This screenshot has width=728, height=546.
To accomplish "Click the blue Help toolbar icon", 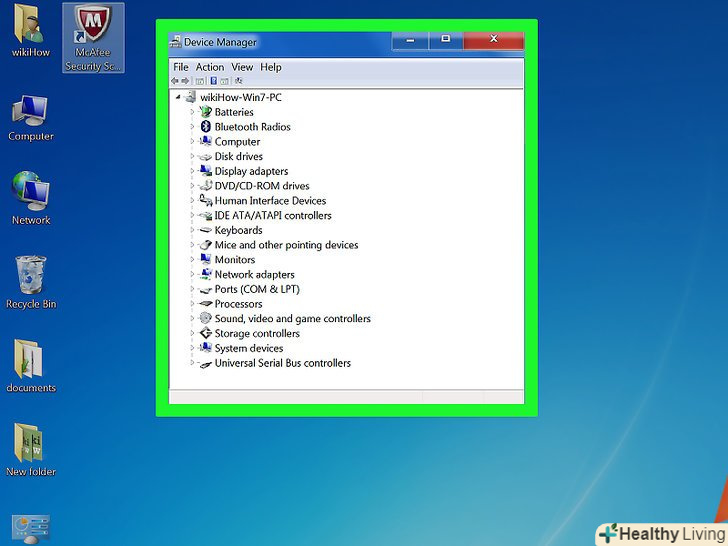I will coord(212,81).
